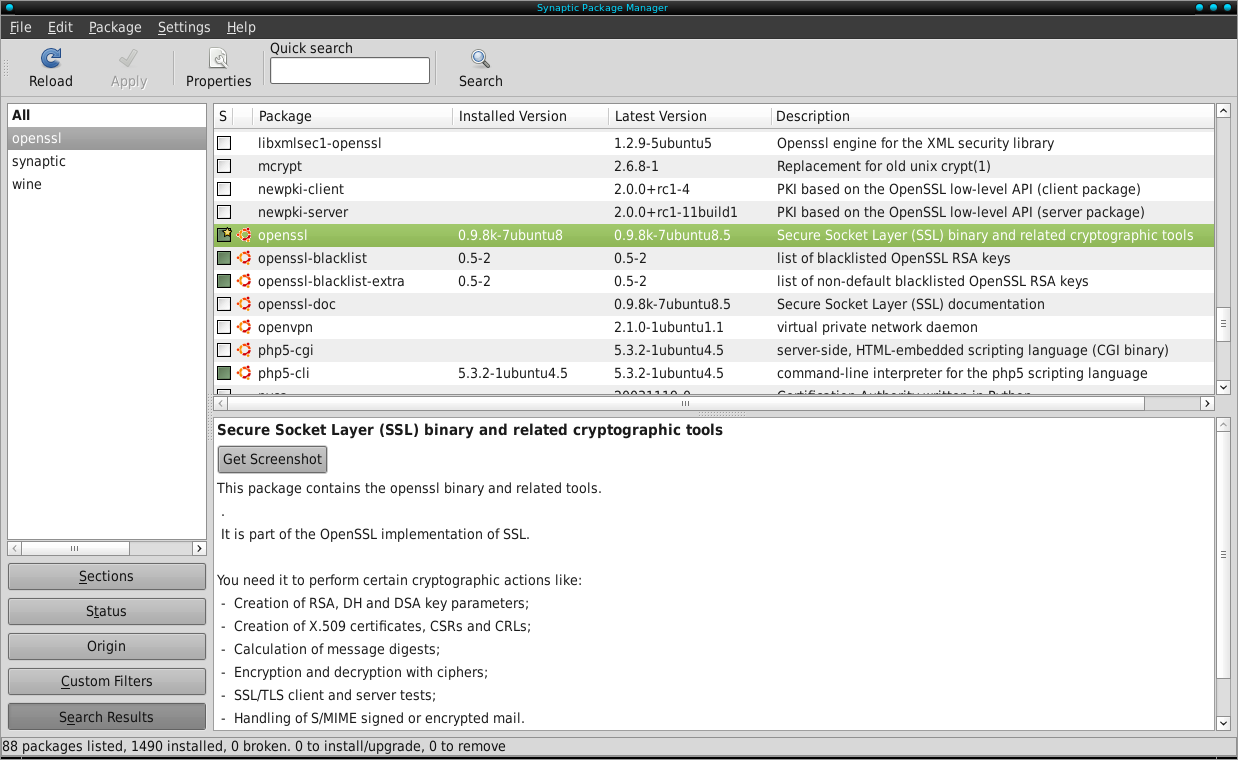Open the Settings menu
1238x760 pixels.
[x=184, y=27]
